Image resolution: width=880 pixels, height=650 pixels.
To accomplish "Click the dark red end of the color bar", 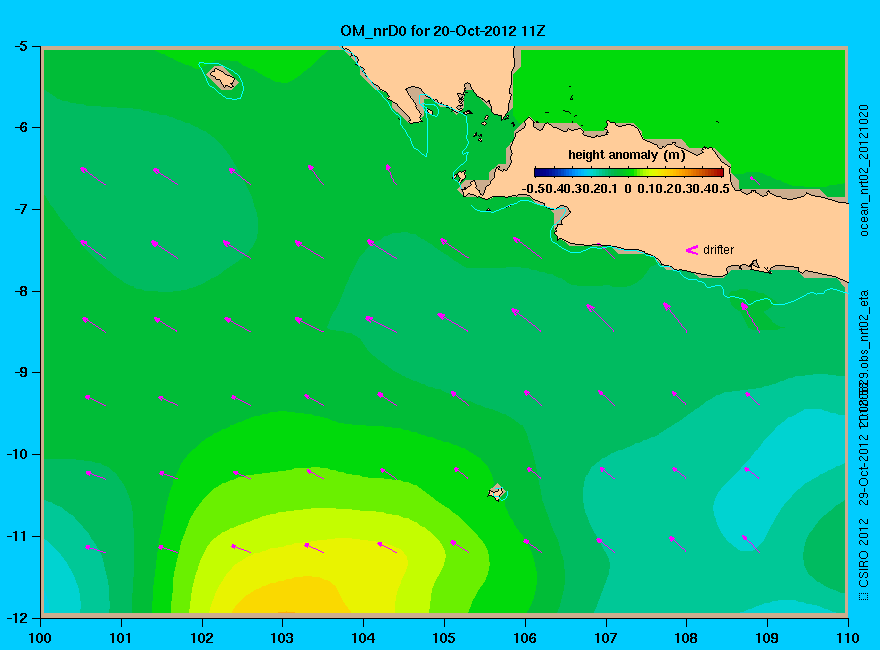I will pyautogui.click(x=718, y=172).
